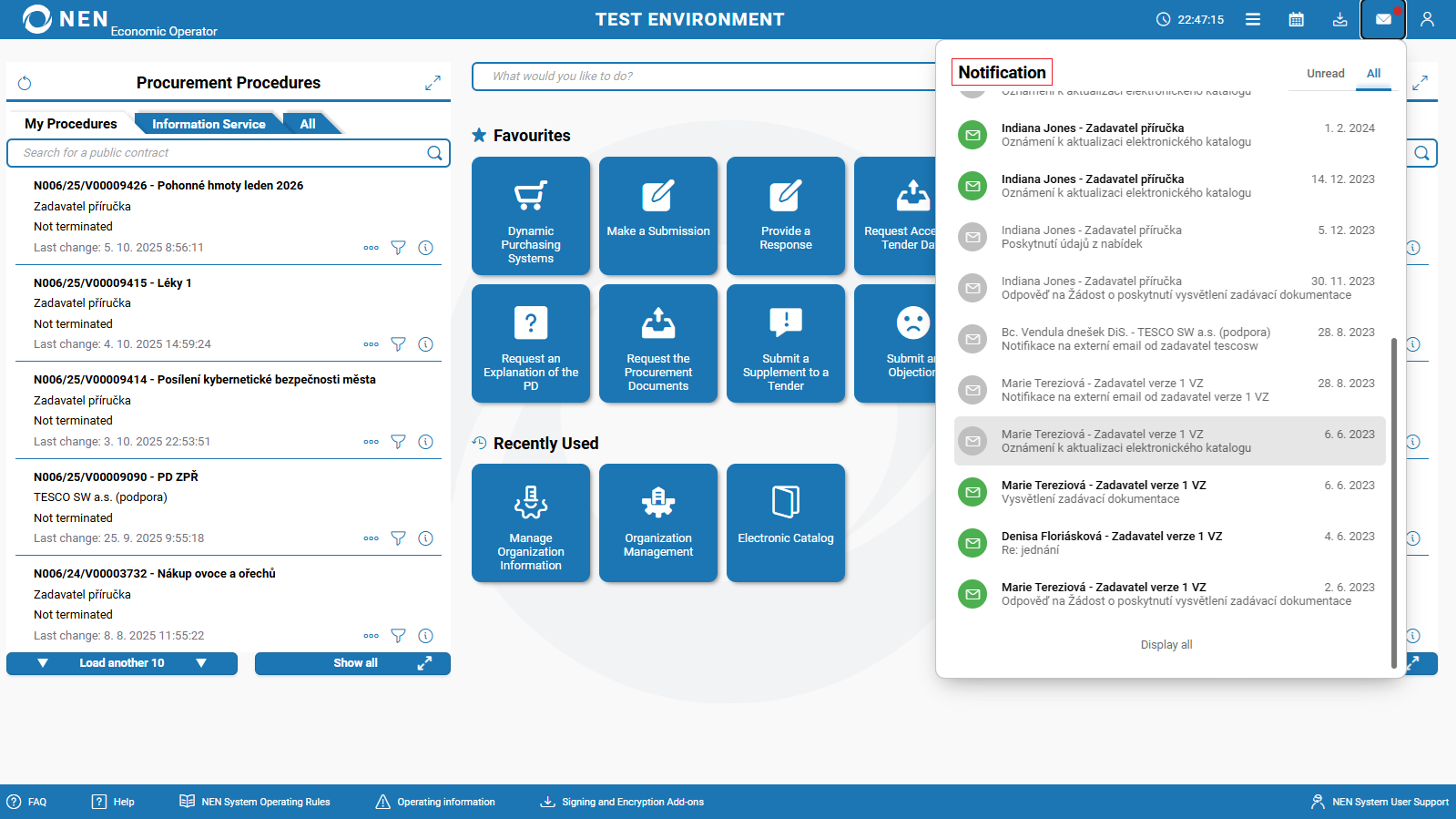Open 'Poskytnutí údajů z nabídek' notification
This screenshot has height=819, width=1456.
click(x=1170, y=237)
